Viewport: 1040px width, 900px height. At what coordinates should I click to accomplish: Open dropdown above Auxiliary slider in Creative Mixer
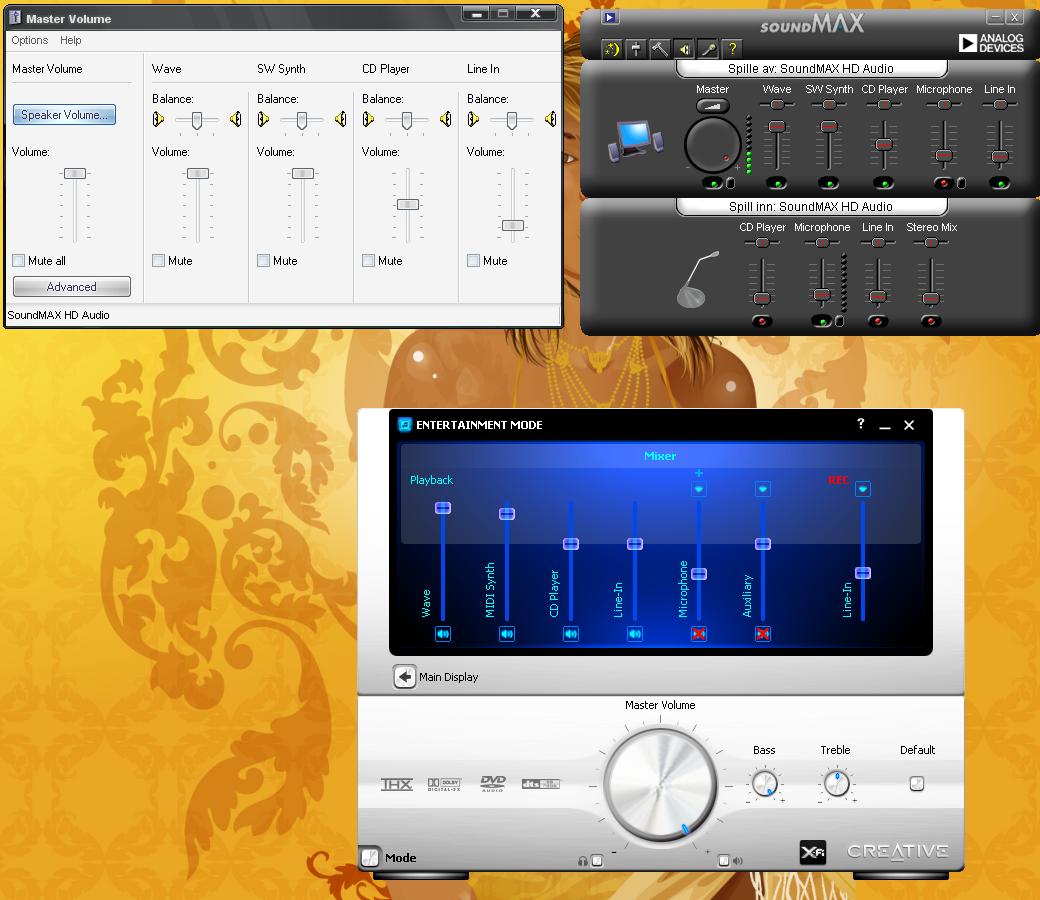[763, 489]
